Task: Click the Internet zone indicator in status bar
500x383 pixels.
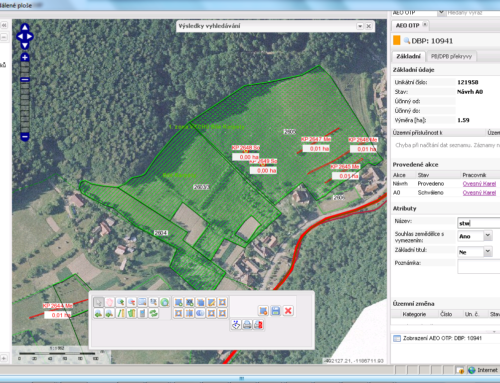Action: point(483,370)
